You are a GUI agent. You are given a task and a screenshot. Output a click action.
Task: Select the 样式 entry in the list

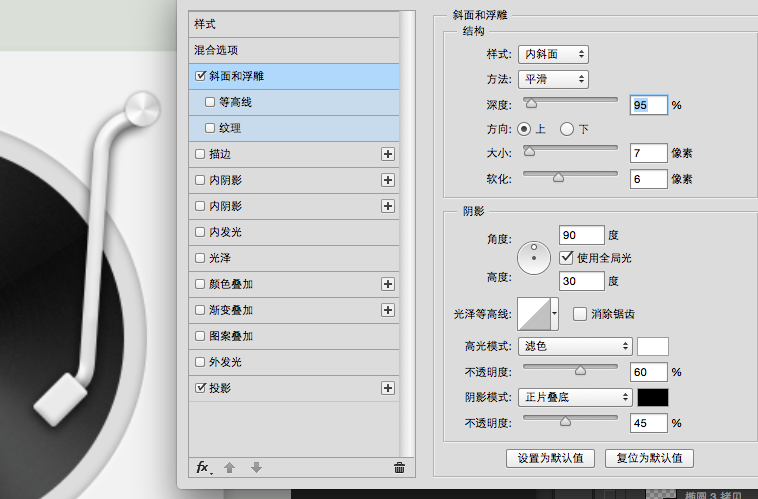coord(294,24)
